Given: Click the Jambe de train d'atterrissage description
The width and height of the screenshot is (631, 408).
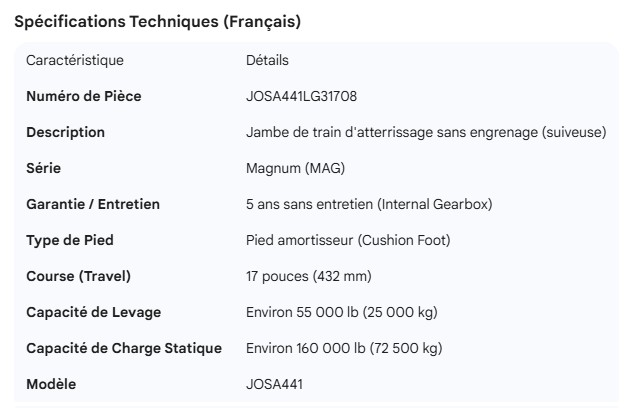Looking at the screenshot, I should pos(426,132).
